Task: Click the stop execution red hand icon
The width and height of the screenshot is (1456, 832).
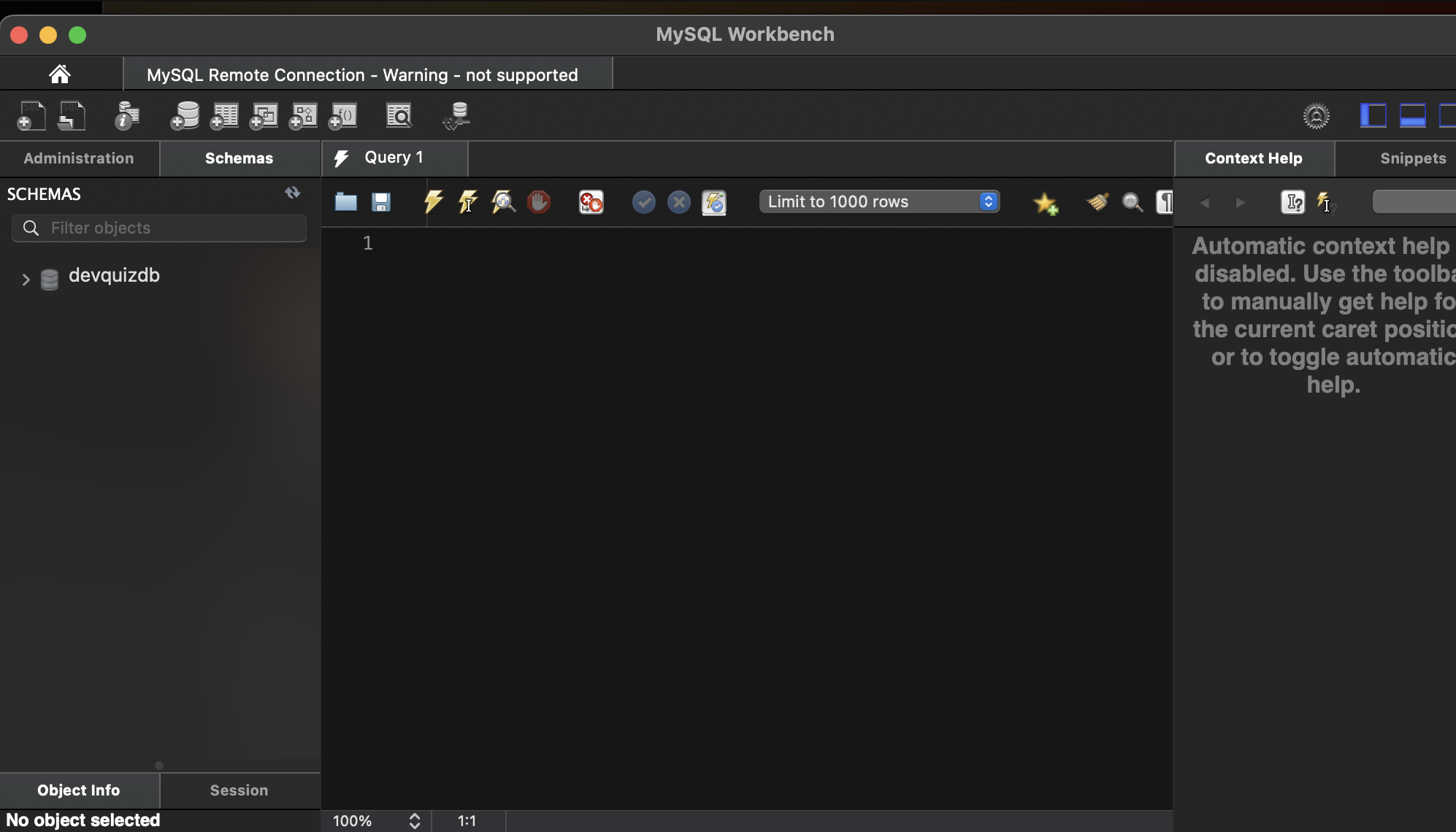Action: tap(539, 202)
